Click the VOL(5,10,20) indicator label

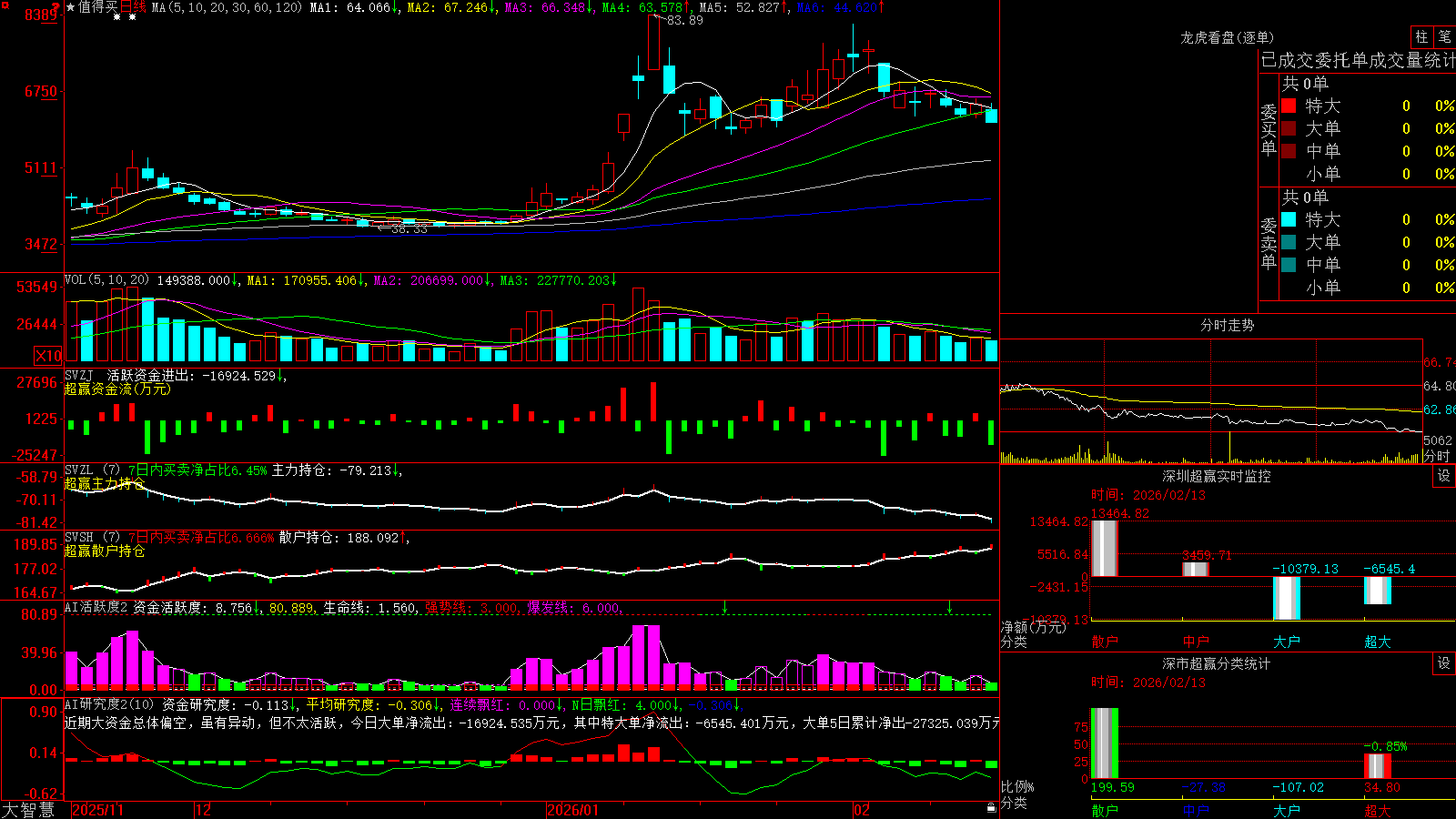click(x=106, y=280)
